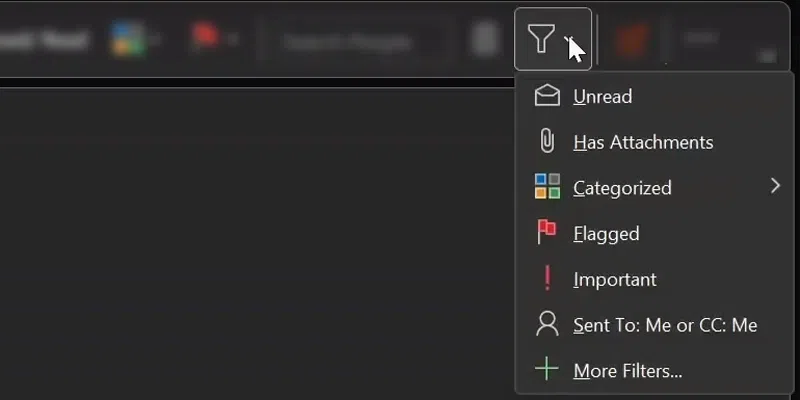
Task: Select the paperclip icon for attachments
Action: pos(547,141)
